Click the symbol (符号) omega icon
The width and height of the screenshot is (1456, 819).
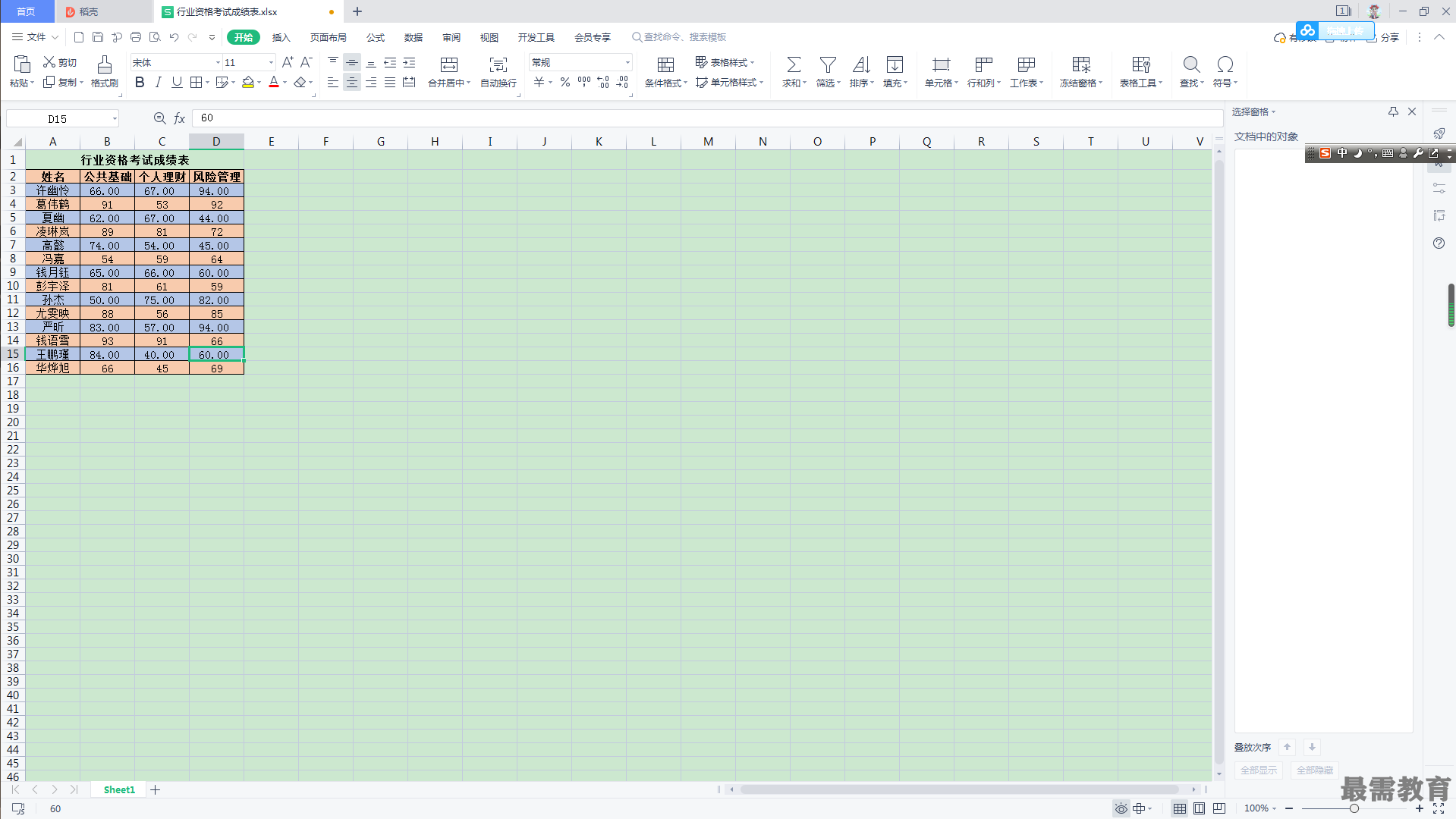(x=1225, y=64)
